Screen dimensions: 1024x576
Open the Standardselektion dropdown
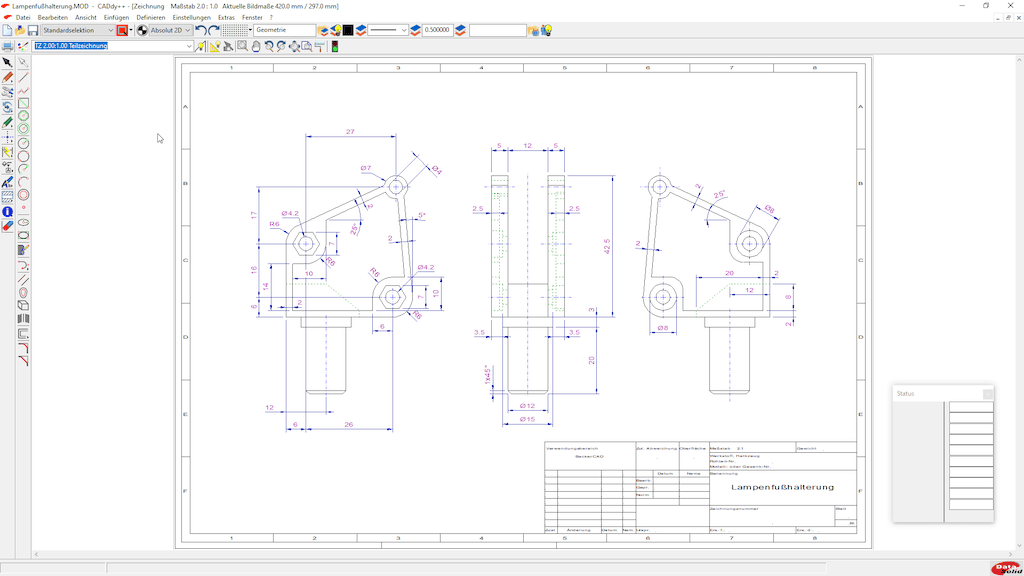point(110,30)
